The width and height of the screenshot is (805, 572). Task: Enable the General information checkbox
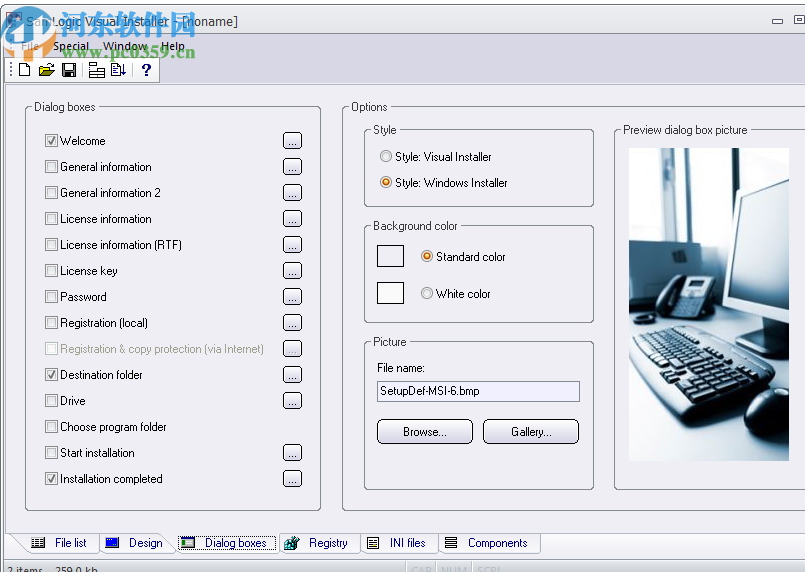point(51,167)
